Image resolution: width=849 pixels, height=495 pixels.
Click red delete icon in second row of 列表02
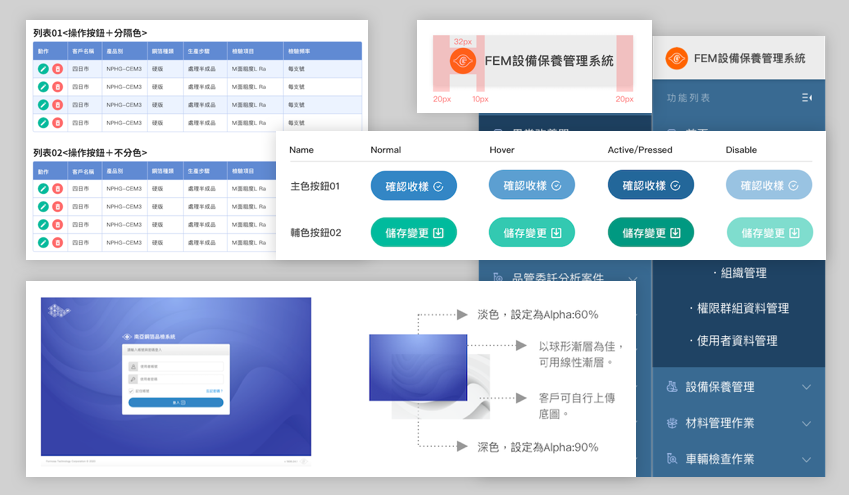tap(57, 206)
